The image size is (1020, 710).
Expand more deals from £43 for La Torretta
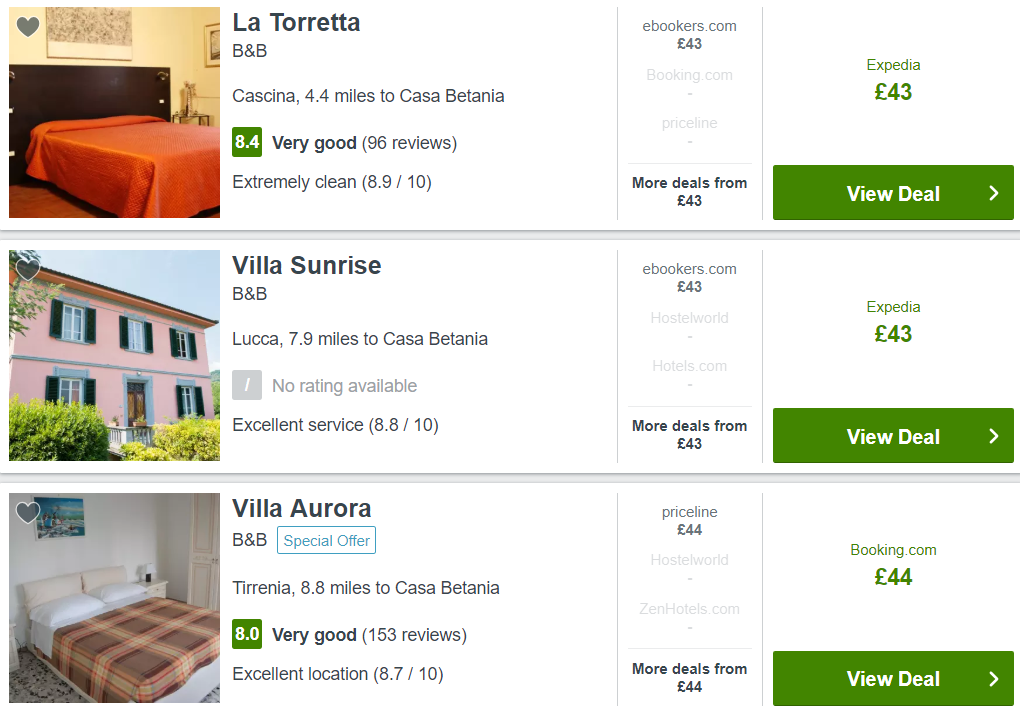(x=689, y=191)
